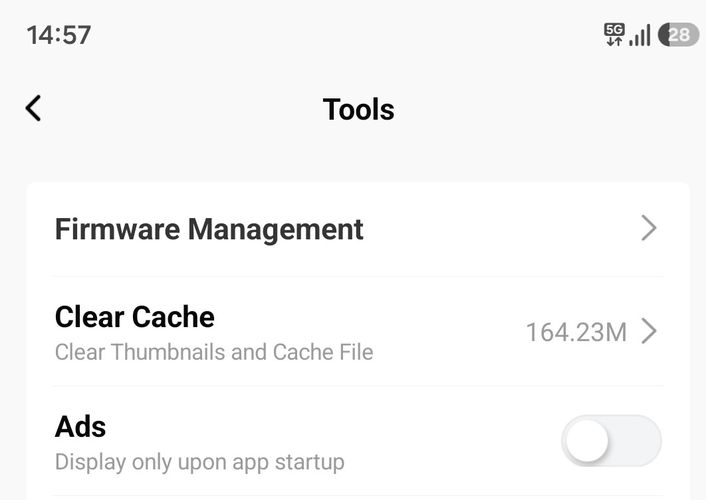This screenshot has height=500, width=706.
Task: Expand the Clear Cache chevron arrow
Action: (649, 331)
